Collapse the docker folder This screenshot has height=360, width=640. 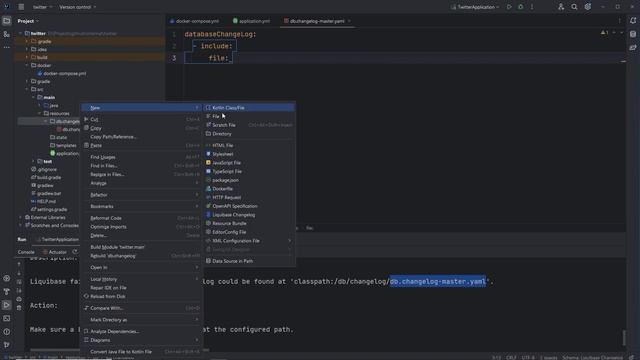pyautogui.click(x=27, y=65)
